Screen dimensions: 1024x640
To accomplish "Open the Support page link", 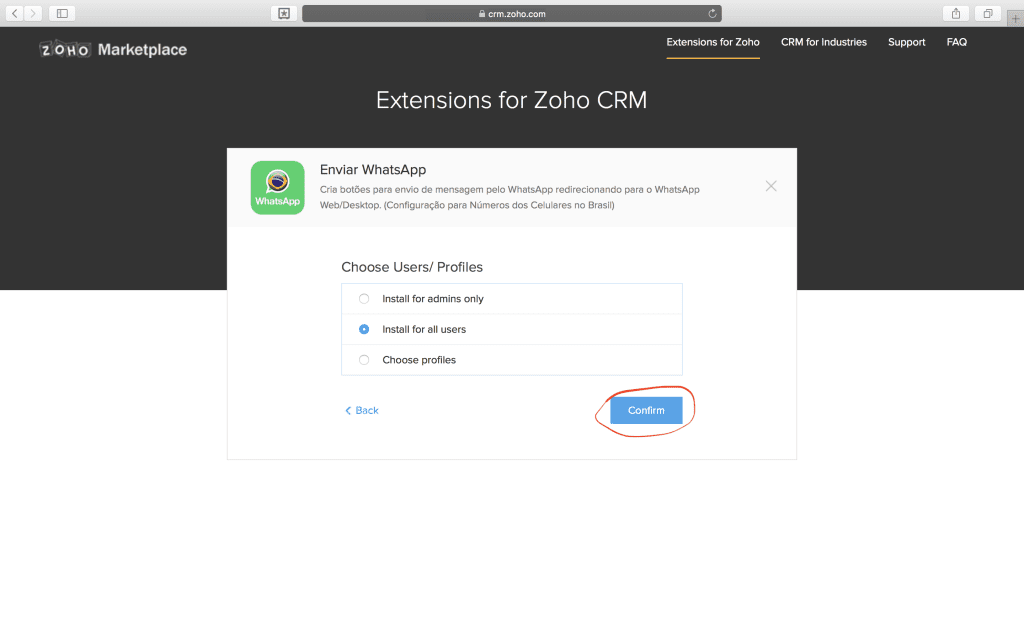I will point(907,42).
